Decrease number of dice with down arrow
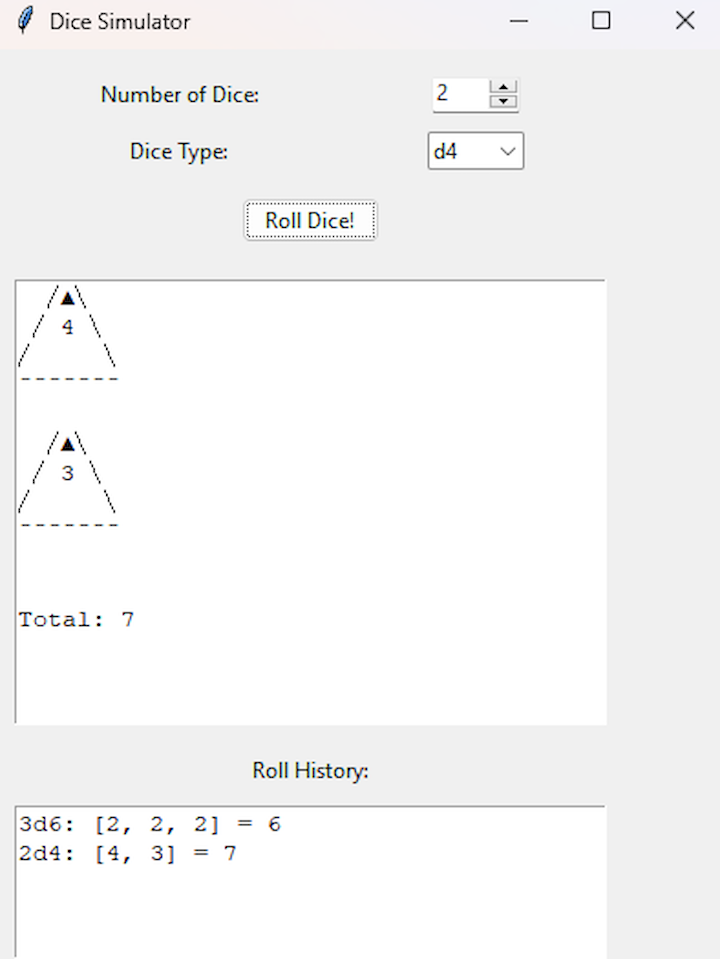720x959 pixels. click(504, 101)
